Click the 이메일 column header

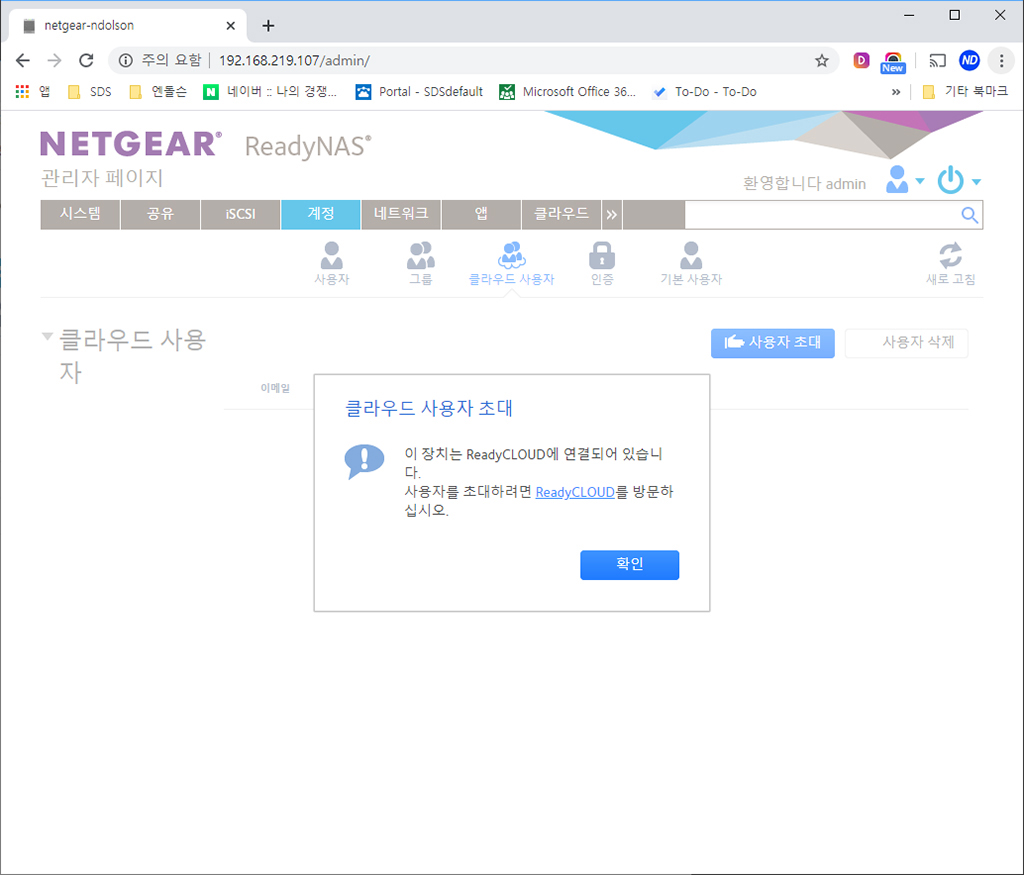tap(275, 388)
